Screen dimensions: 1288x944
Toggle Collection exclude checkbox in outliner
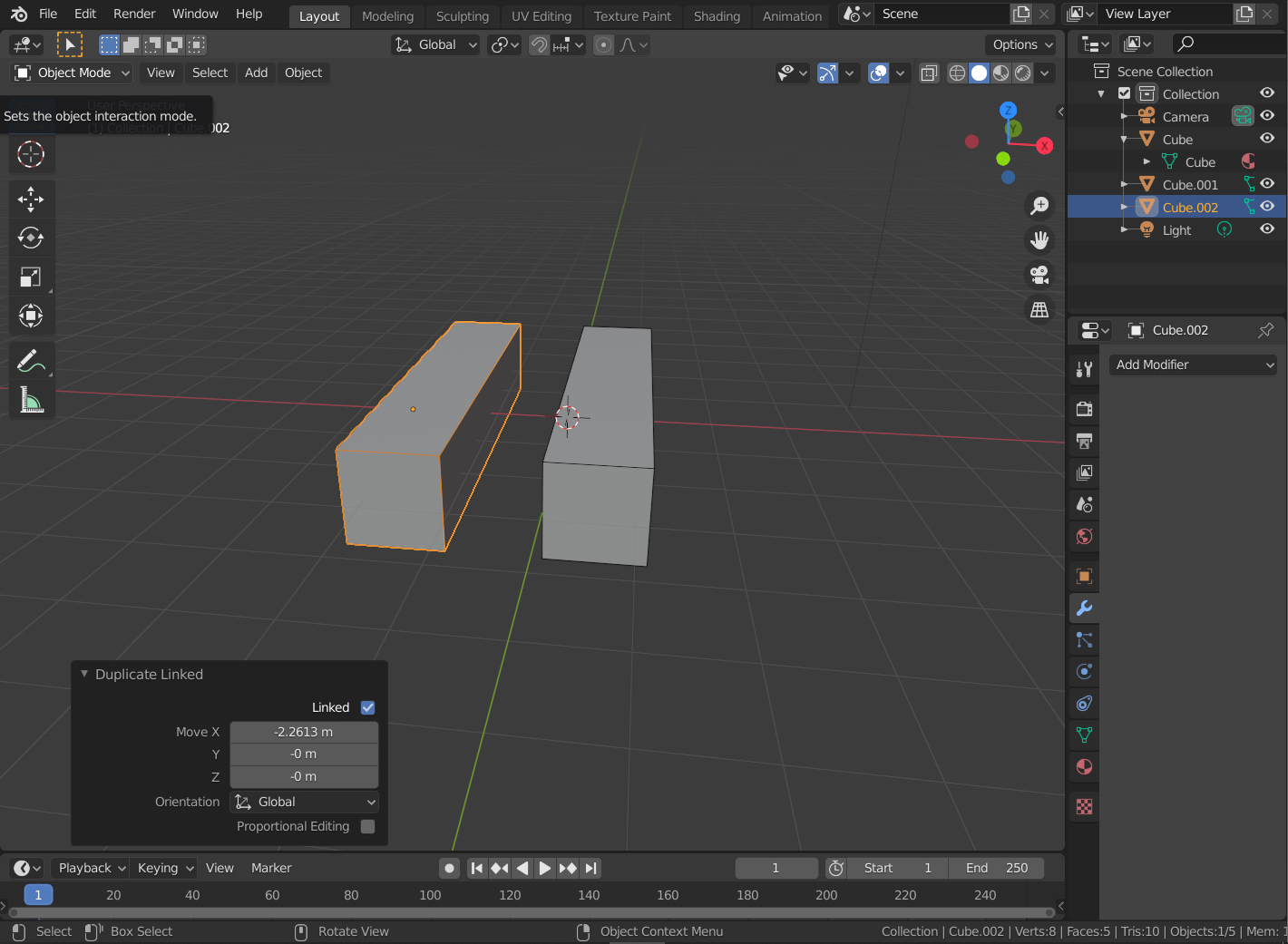tap(1125, 93)
